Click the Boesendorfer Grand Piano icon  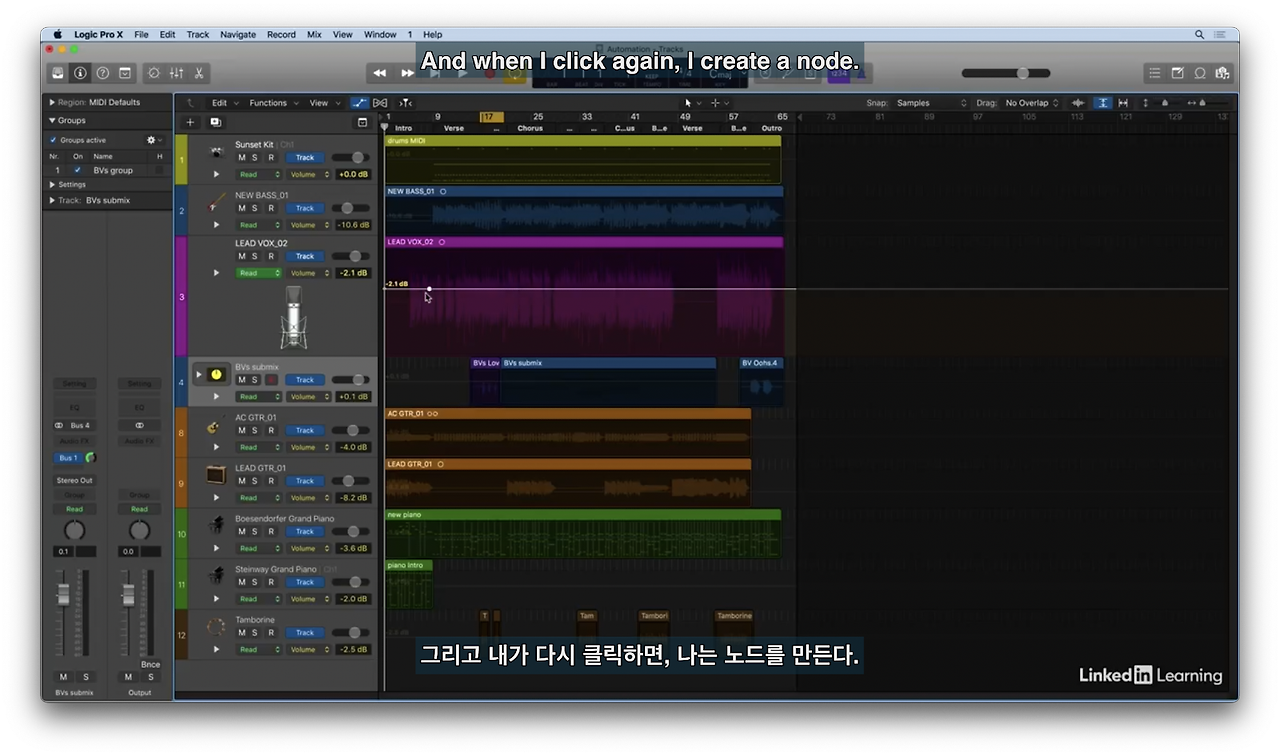pos(216,526)
